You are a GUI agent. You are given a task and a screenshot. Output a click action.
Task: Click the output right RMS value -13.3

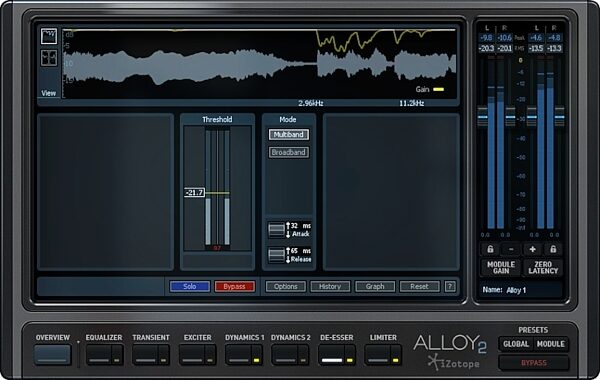(x=554, y=48)
